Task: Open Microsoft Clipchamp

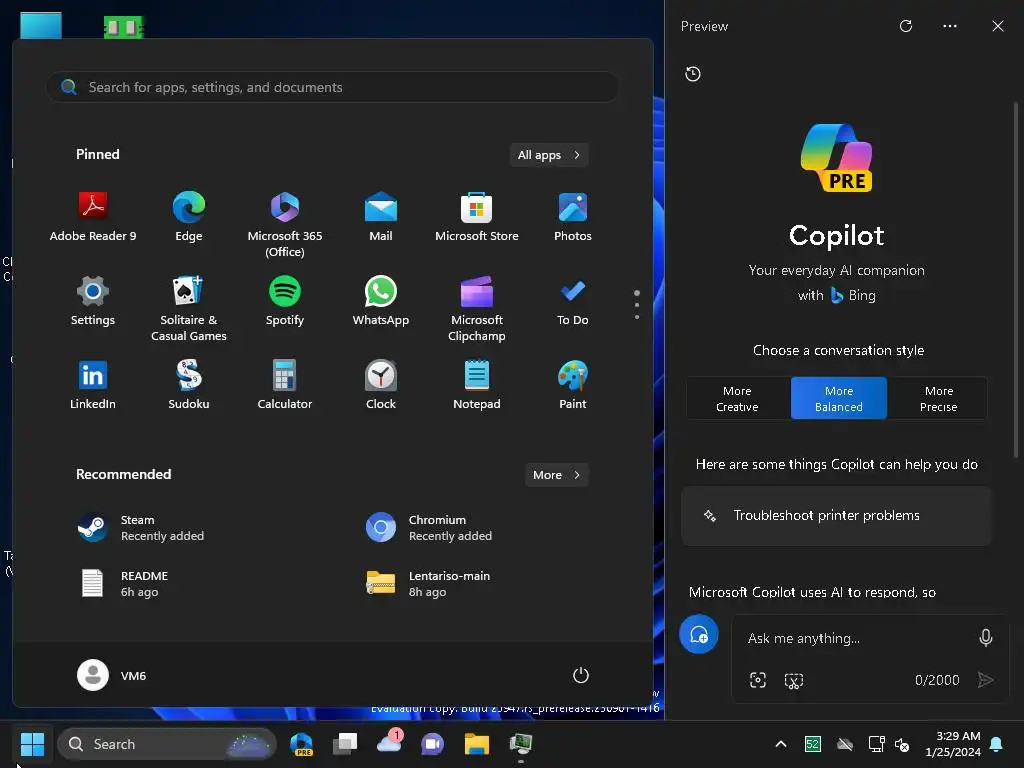Action: click(x=477, y=308)
